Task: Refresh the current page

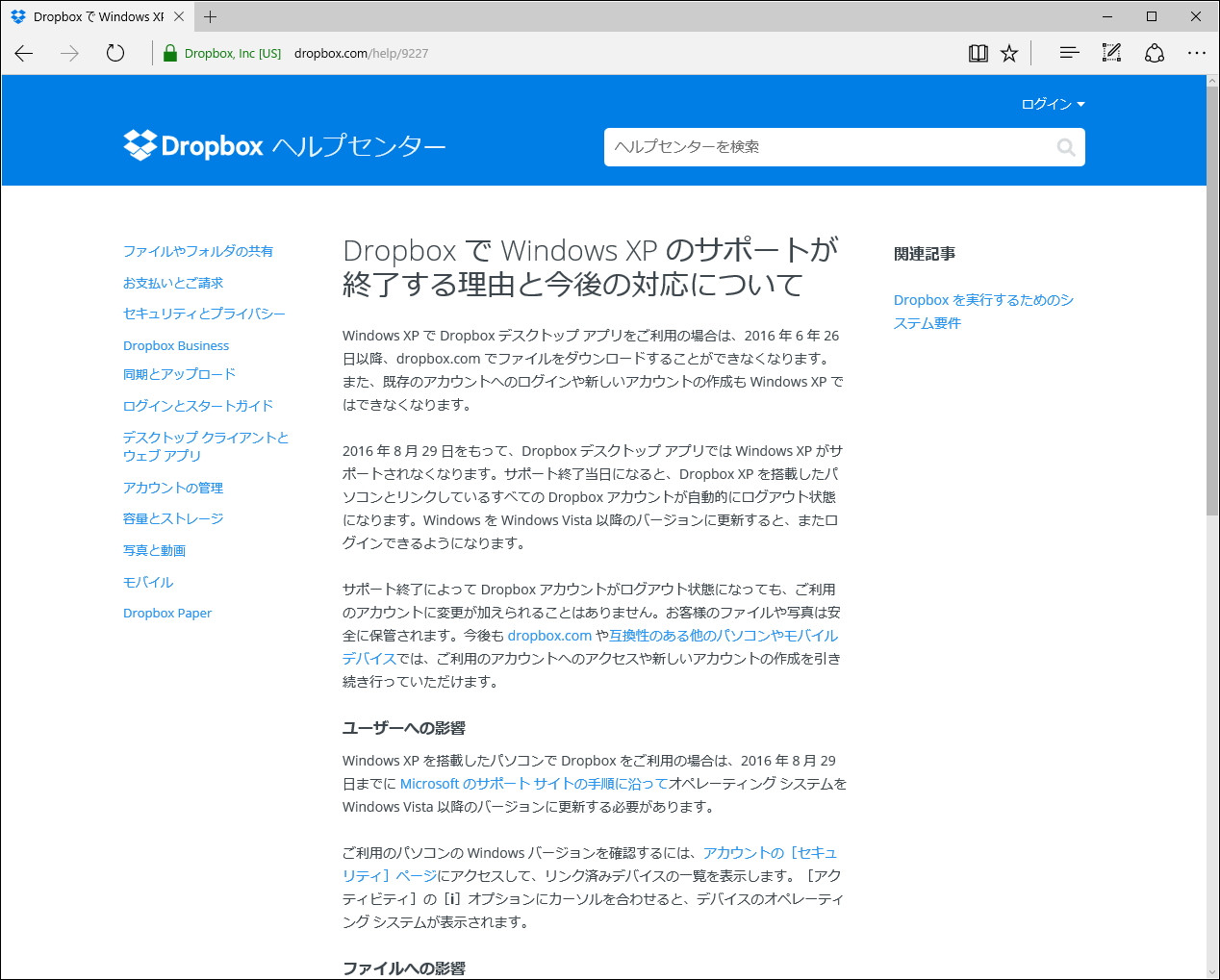Action: pyautogui.click(x=114, y=53)
